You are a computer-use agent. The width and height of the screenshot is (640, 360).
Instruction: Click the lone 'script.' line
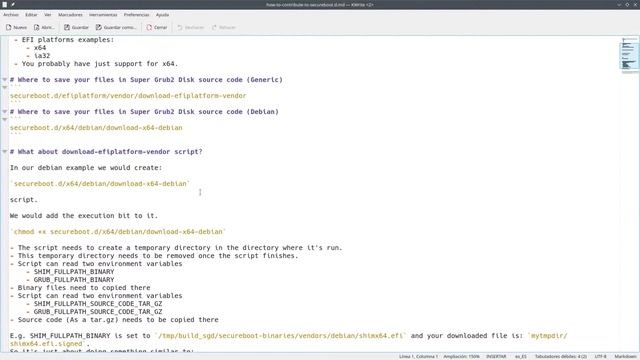[24, 200]
